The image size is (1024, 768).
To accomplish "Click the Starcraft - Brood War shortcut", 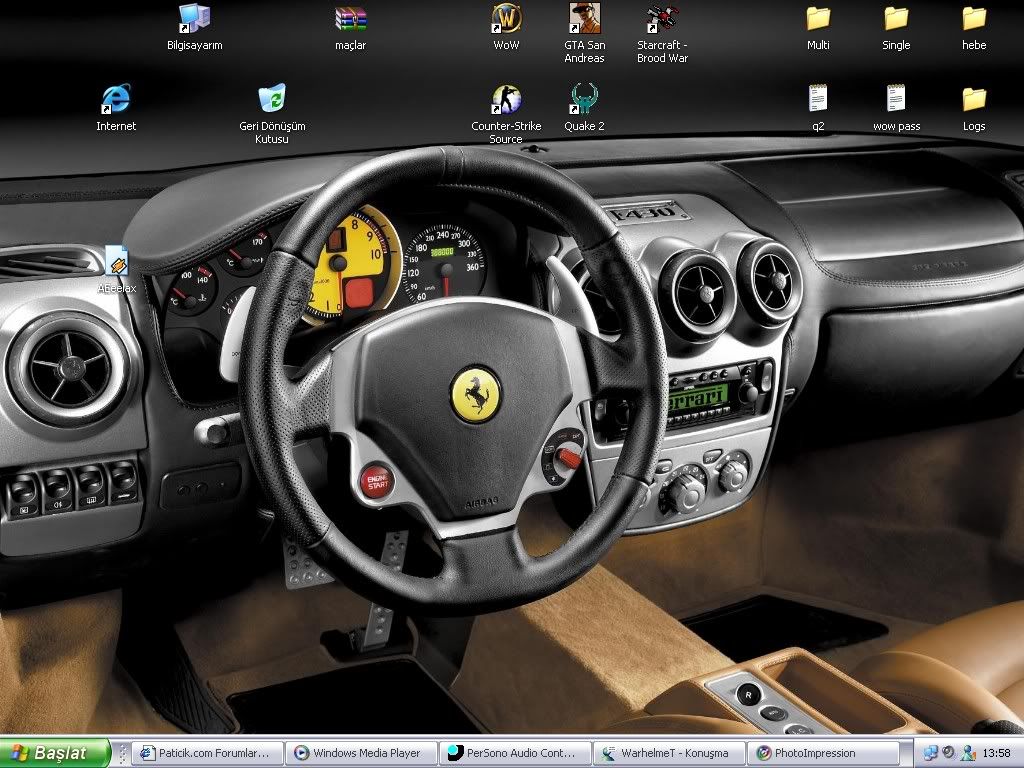I will 662,19.
